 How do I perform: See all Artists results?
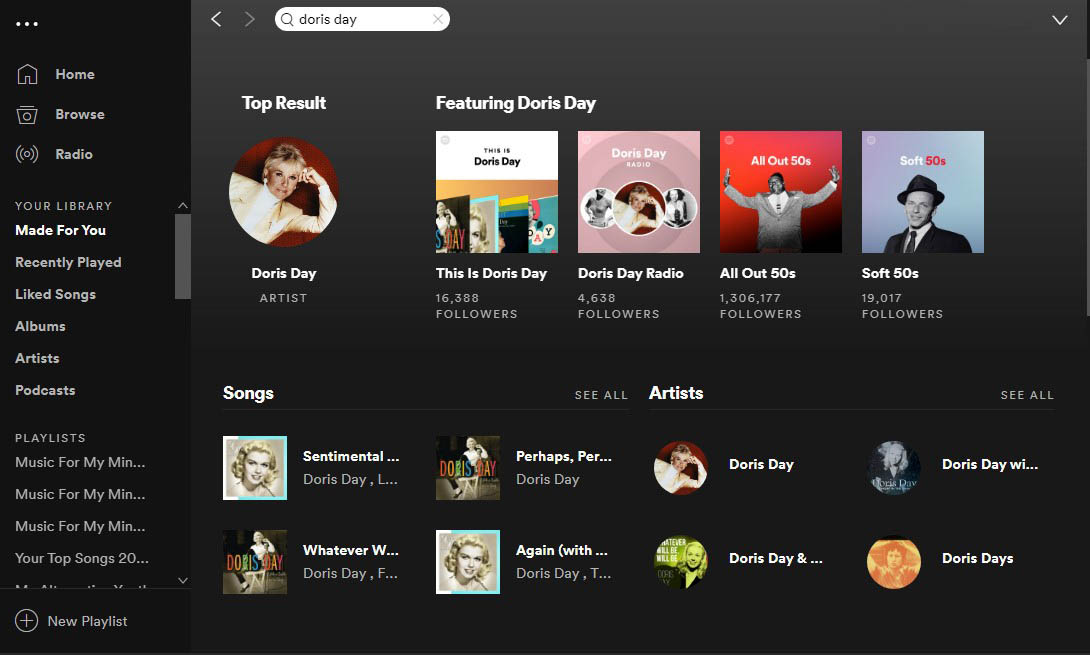[1027, 395]
